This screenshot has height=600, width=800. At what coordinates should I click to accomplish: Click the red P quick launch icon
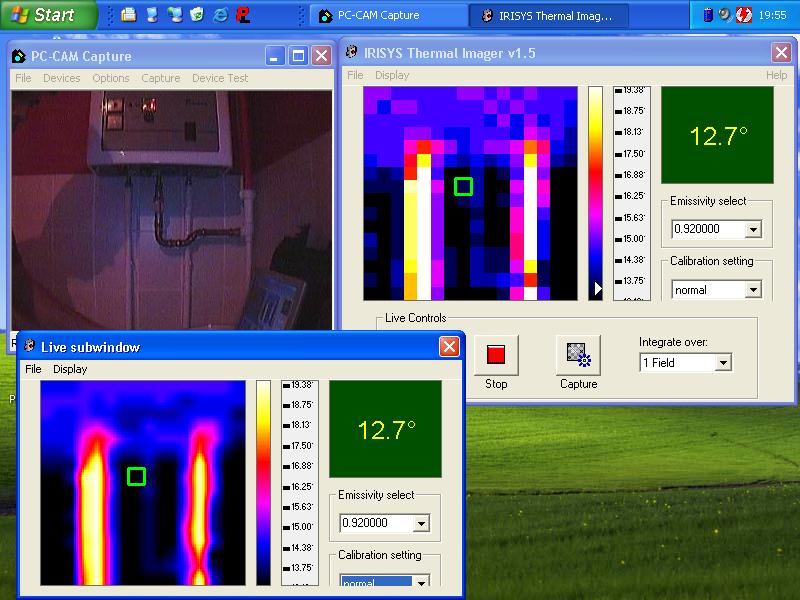click(242, 15)
